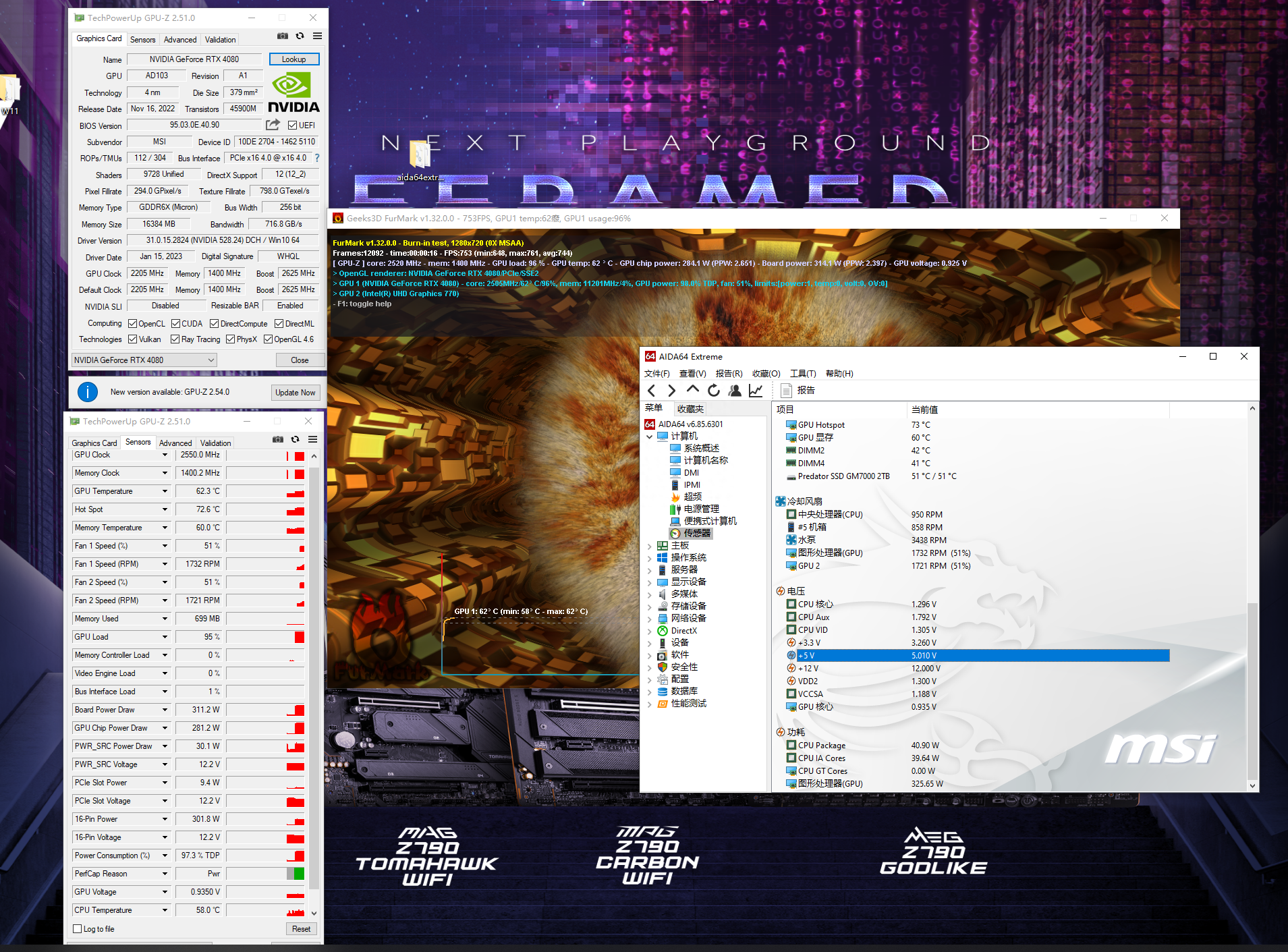The image size is (1288, 952).
Task: Toggle the CUDA checkbox
Action: point(175,324)
